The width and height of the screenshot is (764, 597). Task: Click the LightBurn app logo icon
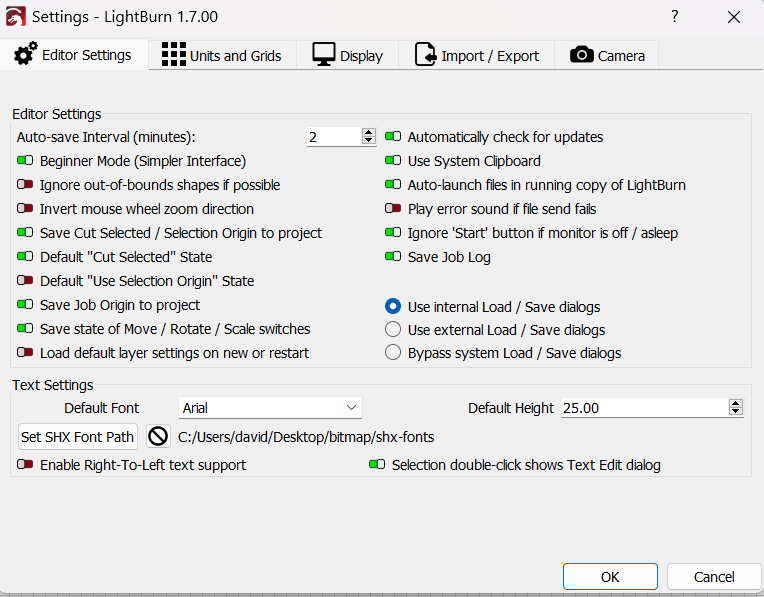(16, 17)
